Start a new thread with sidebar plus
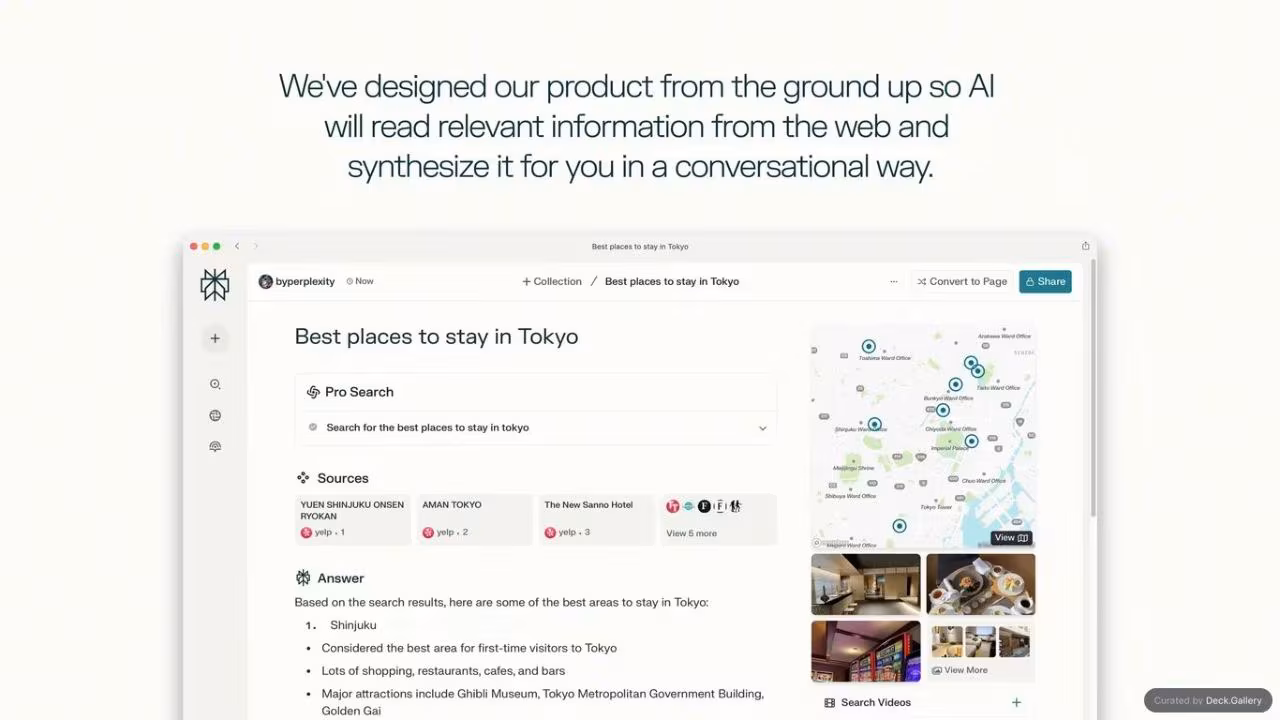This screenshot has height=720, width=1280. (215, 339)
